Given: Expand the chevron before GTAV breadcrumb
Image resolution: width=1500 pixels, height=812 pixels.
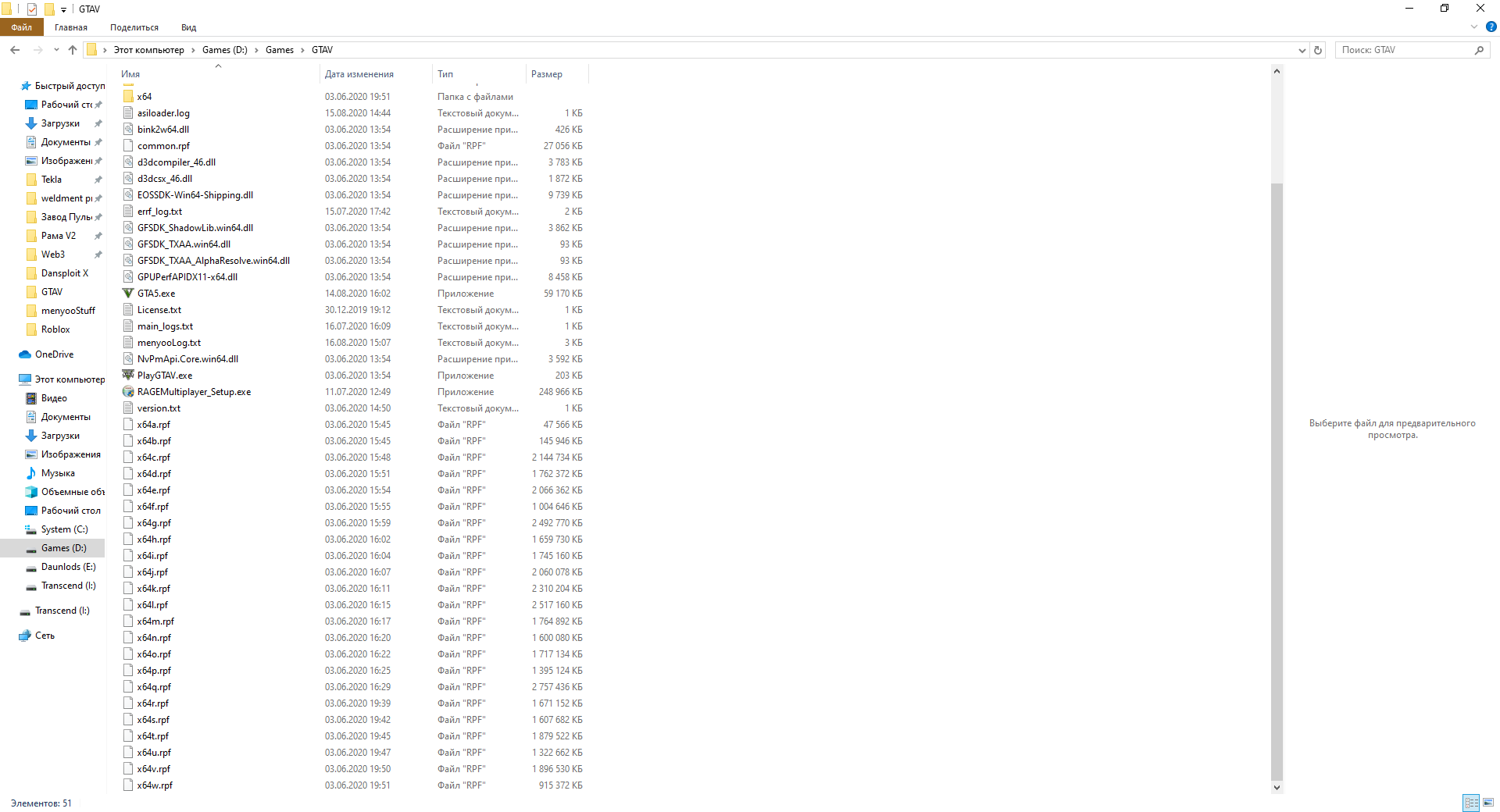Looking at the screenshot, I should [302, 50].
